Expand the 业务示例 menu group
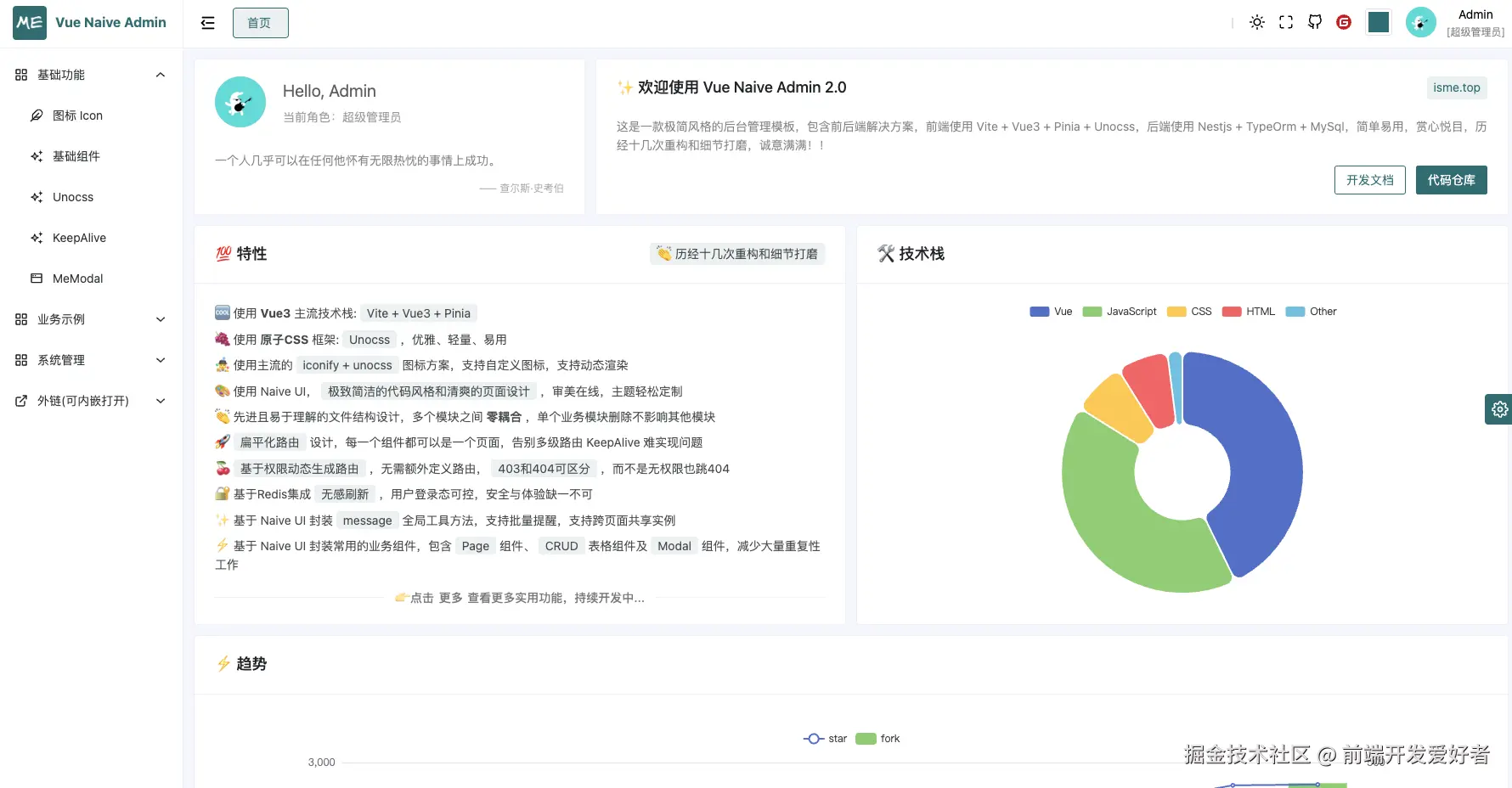 pyautogui.click(x=91, y=319)
